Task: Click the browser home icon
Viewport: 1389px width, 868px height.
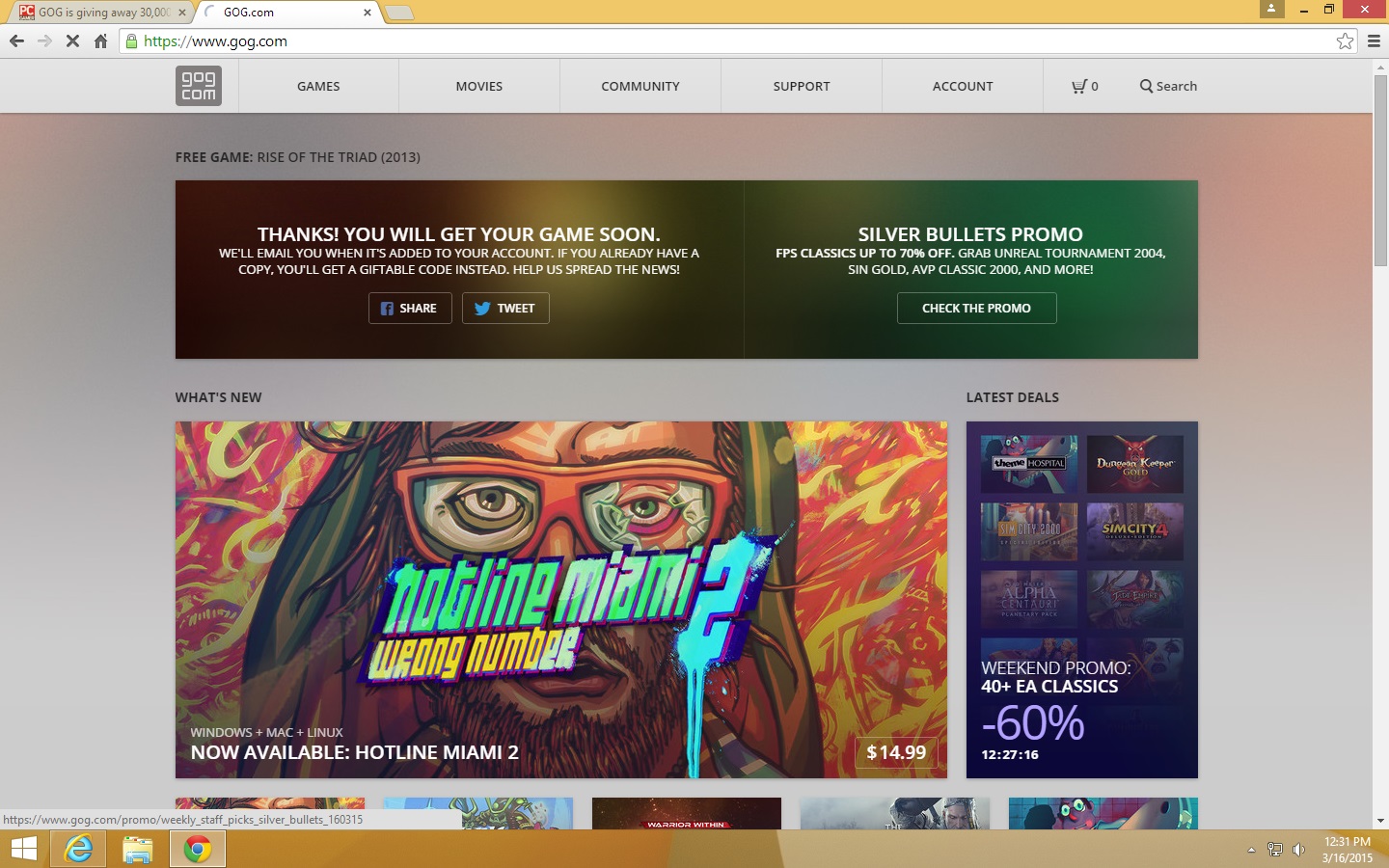Action: [100, 41]
